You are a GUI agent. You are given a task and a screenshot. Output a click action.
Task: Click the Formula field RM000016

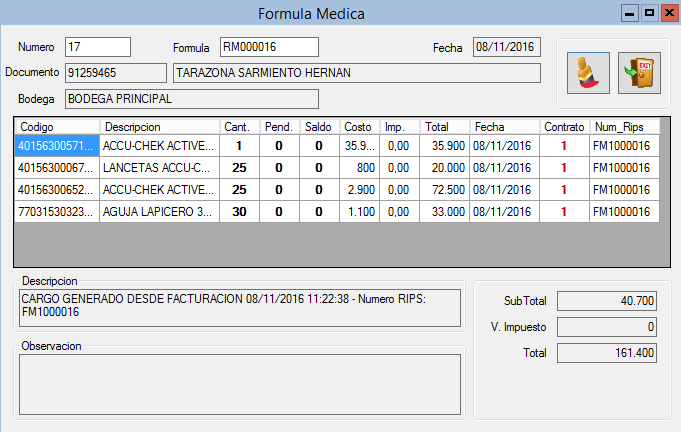point(268,47)
